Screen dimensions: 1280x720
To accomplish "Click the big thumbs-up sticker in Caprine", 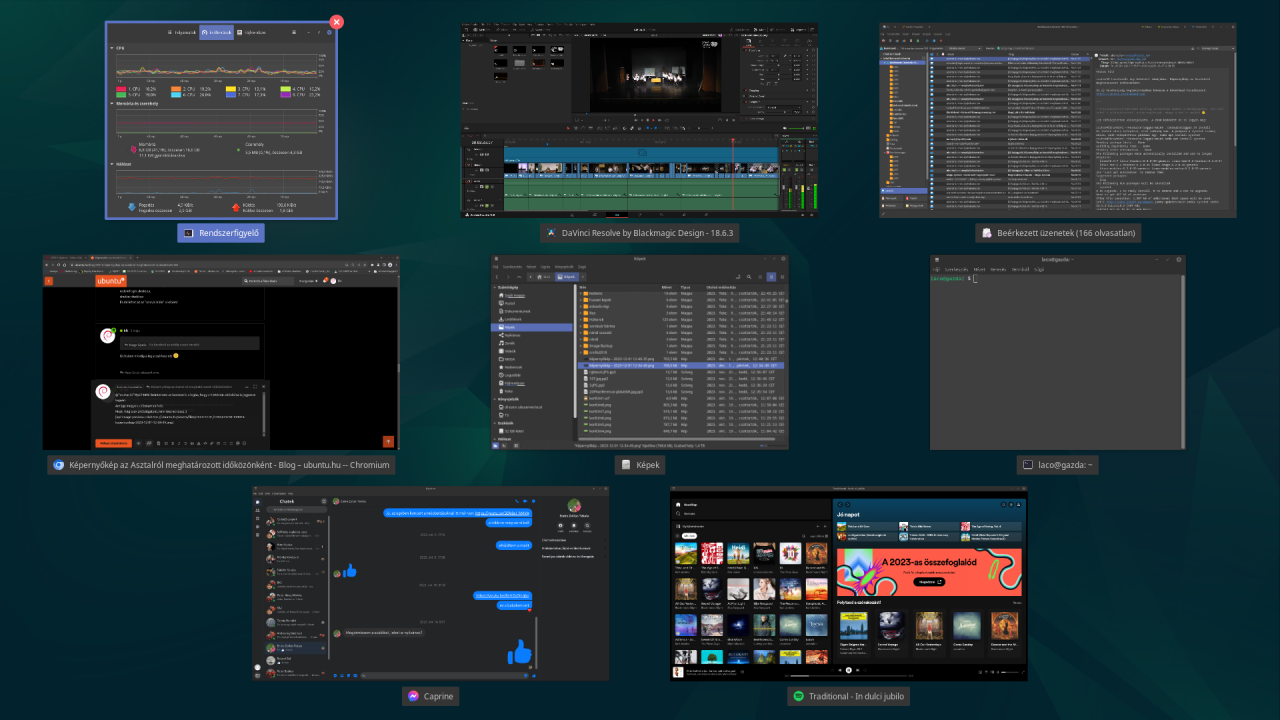I will [519, 653].
